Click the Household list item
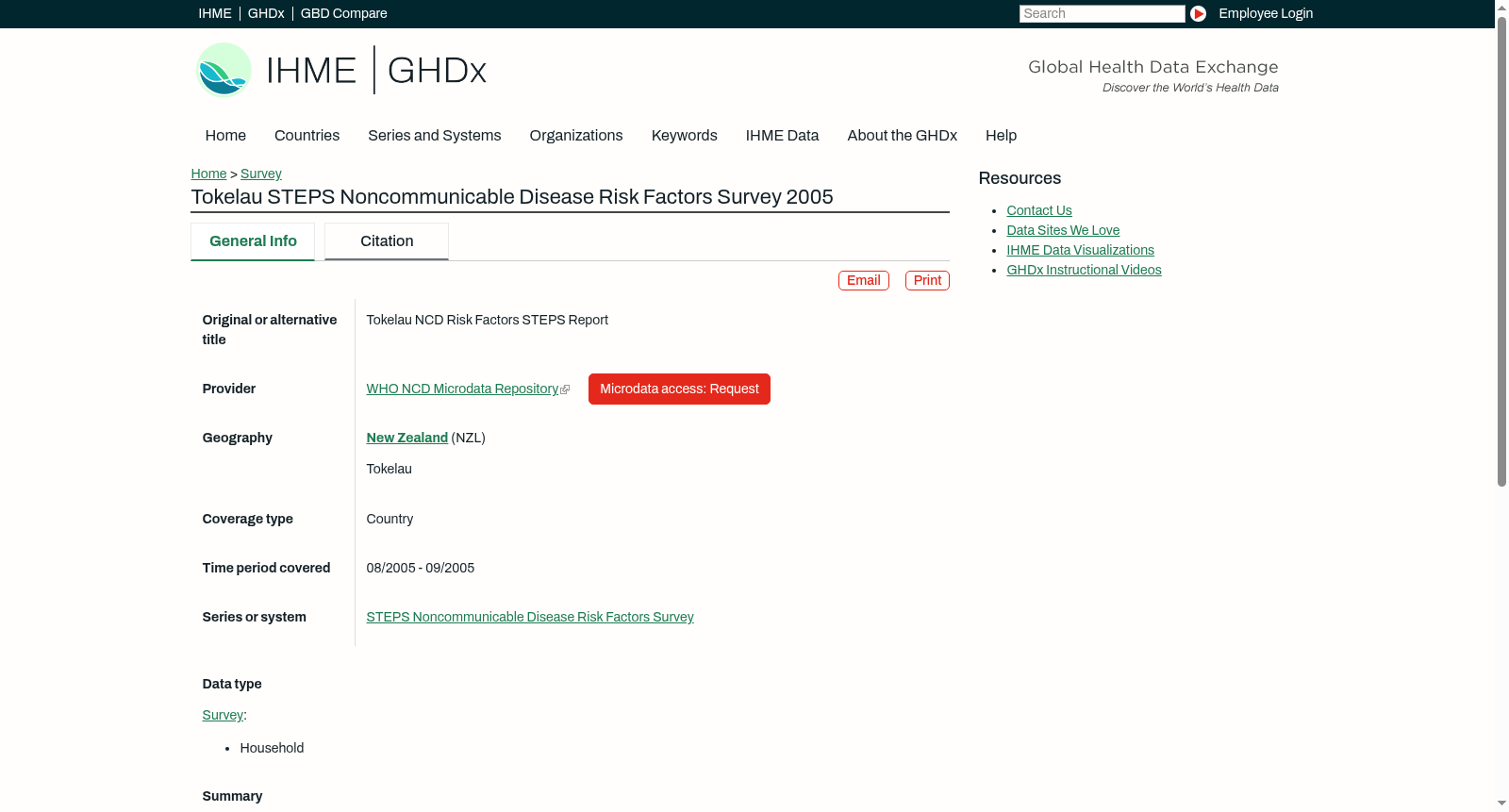The width and height of the screenshot is (1509, 812). tap(272, 748)
